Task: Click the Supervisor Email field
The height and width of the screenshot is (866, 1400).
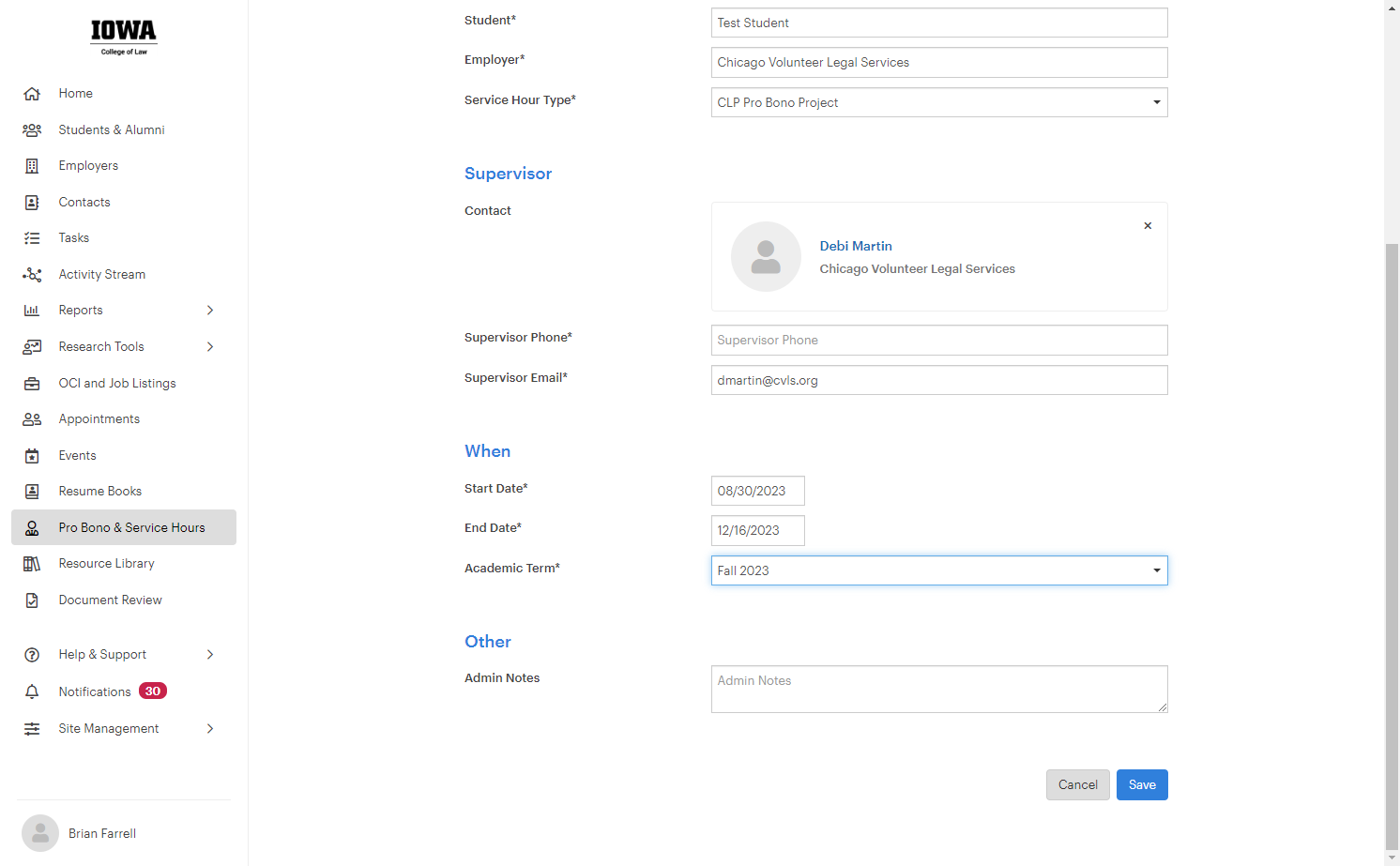Action: (939, 380)
